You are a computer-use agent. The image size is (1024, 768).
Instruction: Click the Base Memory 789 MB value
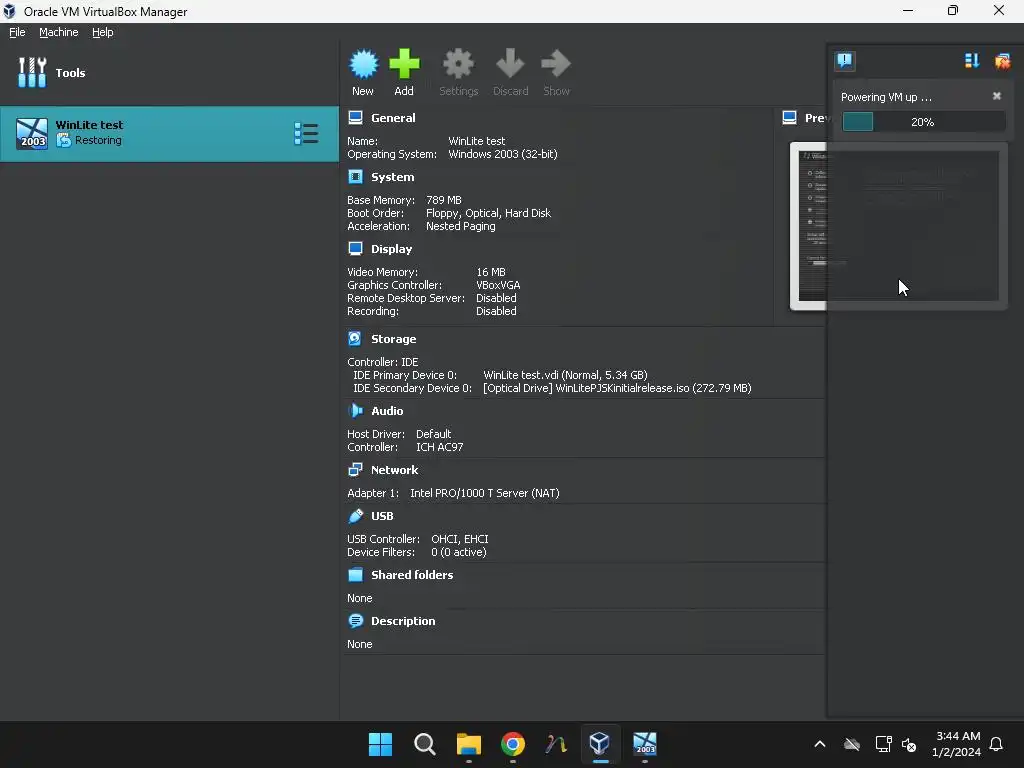pyautogui.click(x=443, y=200)
